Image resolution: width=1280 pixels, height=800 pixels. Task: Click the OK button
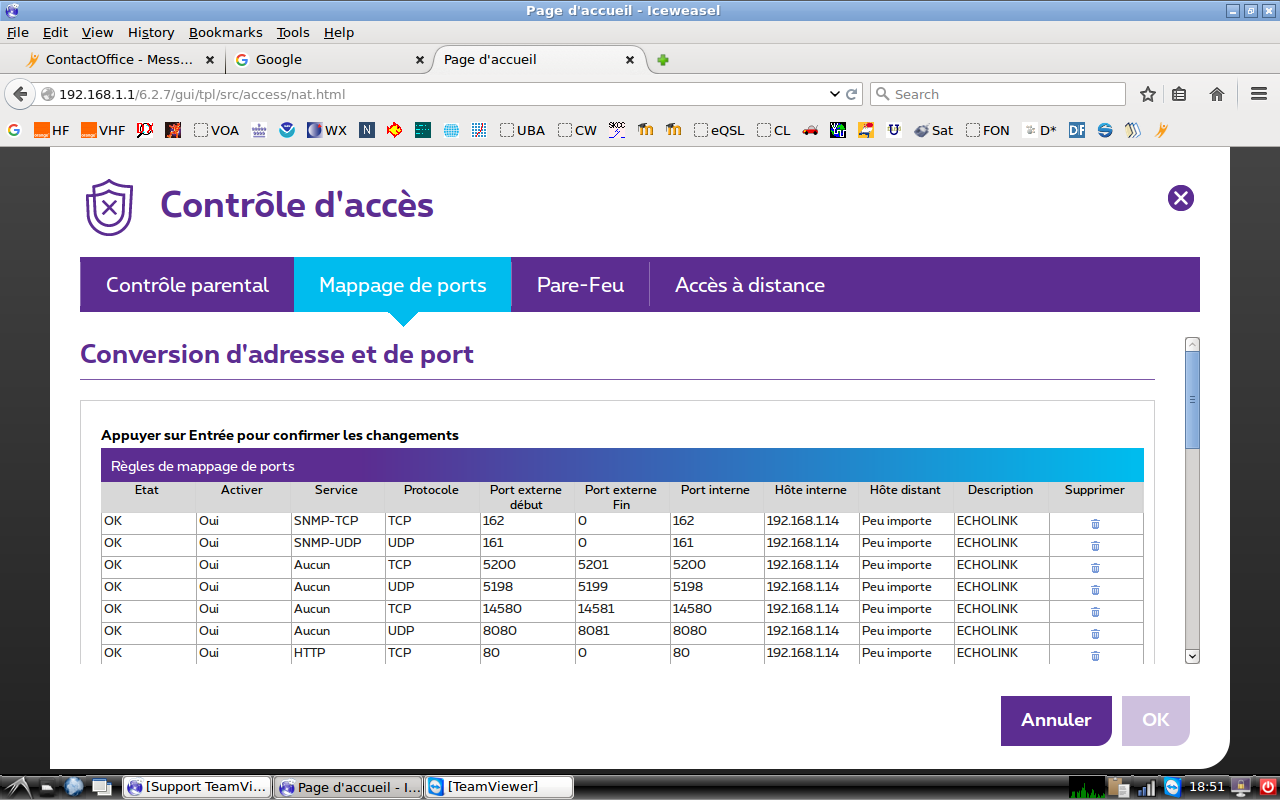pos(1156,721)
